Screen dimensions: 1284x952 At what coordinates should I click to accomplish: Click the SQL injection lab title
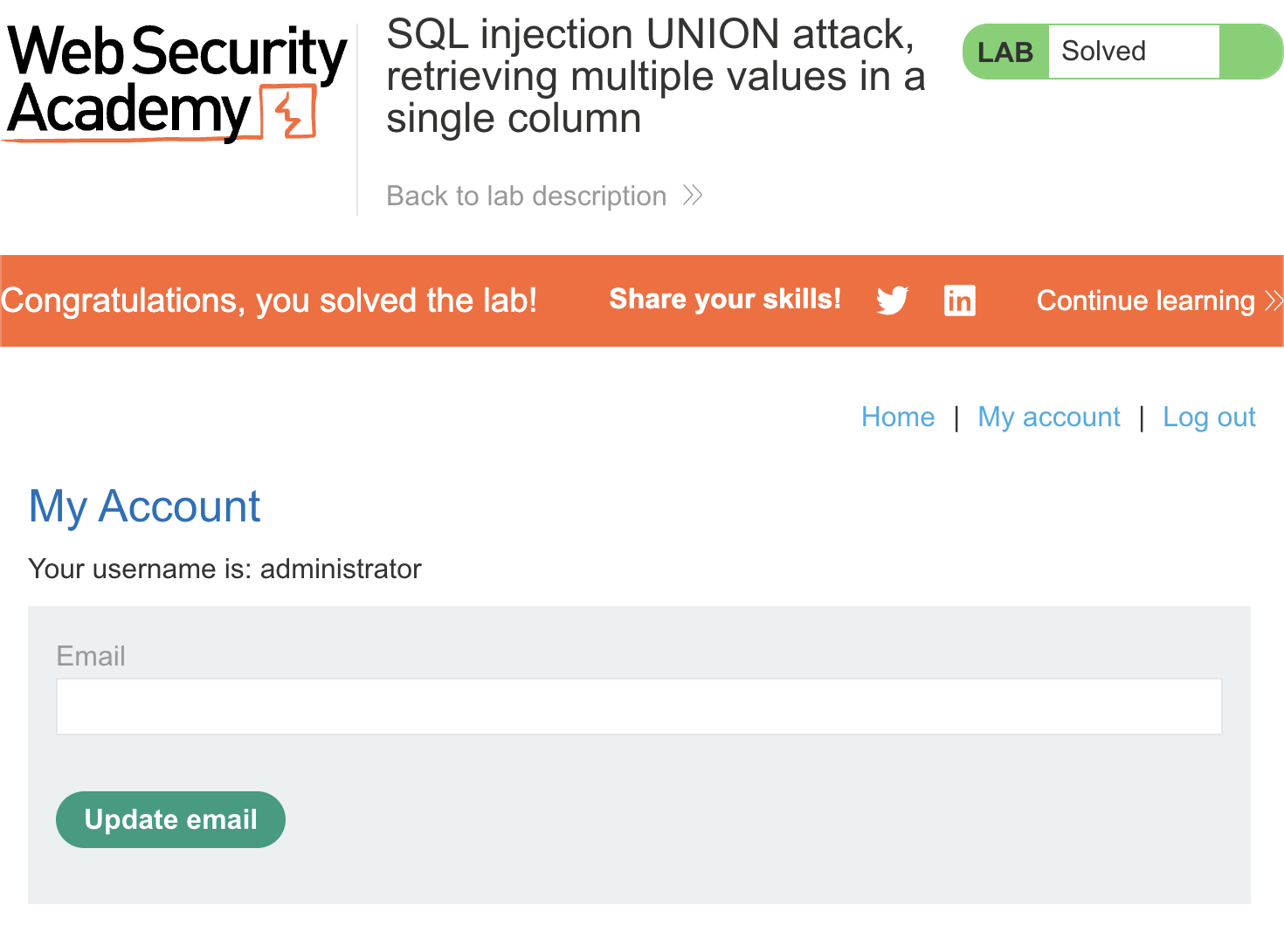coord(655,77)
